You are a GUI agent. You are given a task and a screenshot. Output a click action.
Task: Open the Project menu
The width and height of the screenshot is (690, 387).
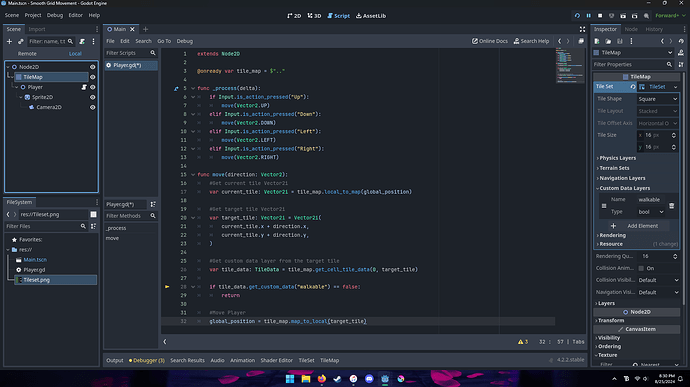point(33,15)
